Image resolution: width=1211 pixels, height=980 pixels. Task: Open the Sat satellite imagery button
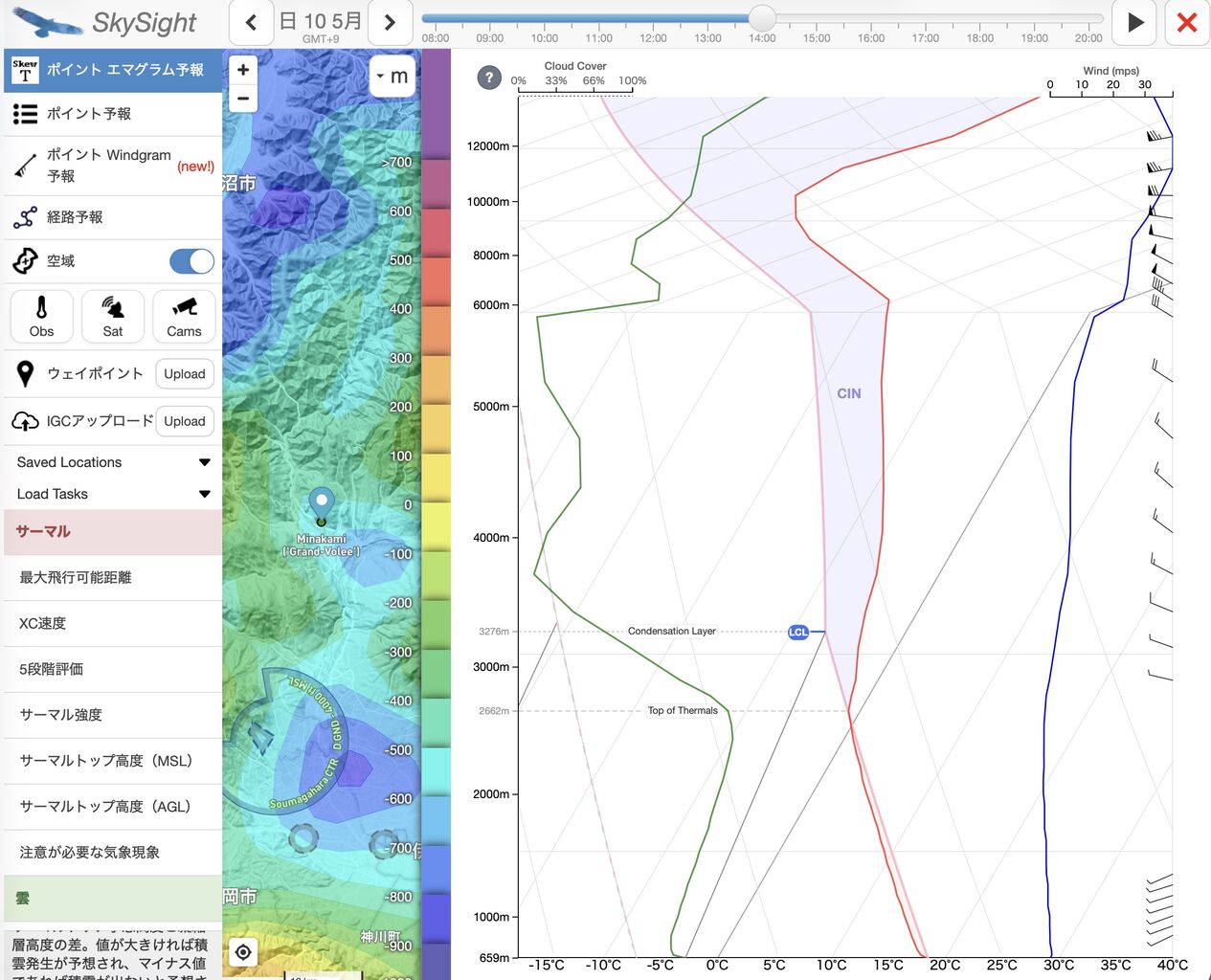click(x=113, y=317)
